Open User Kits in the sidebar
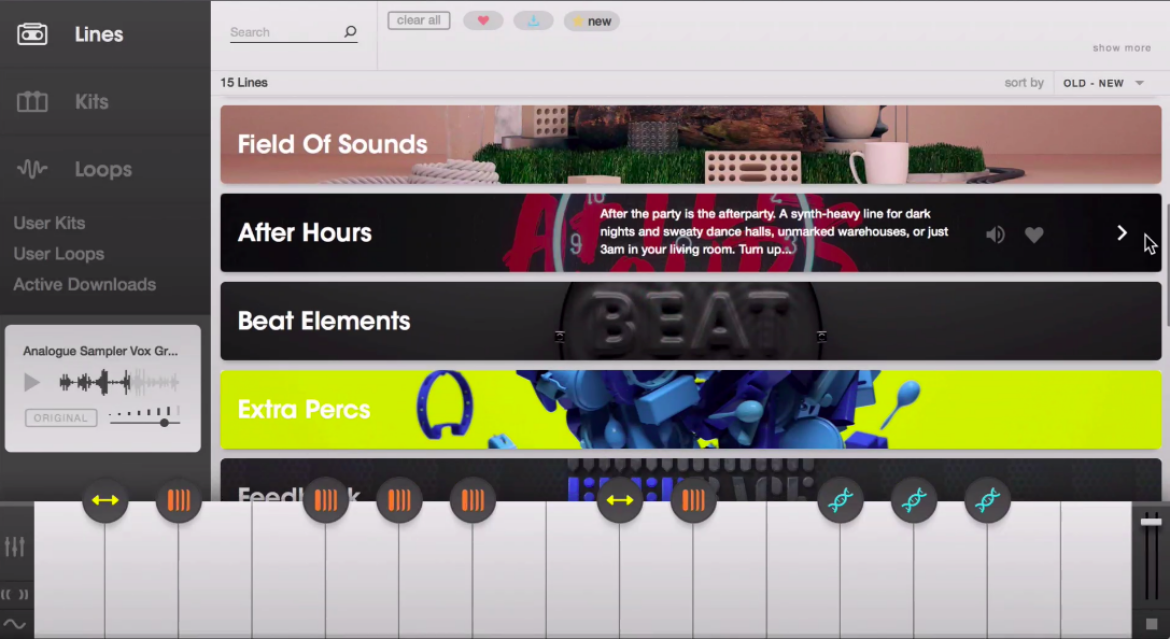This screenshot has height=639, width=1170. point(49,223)
